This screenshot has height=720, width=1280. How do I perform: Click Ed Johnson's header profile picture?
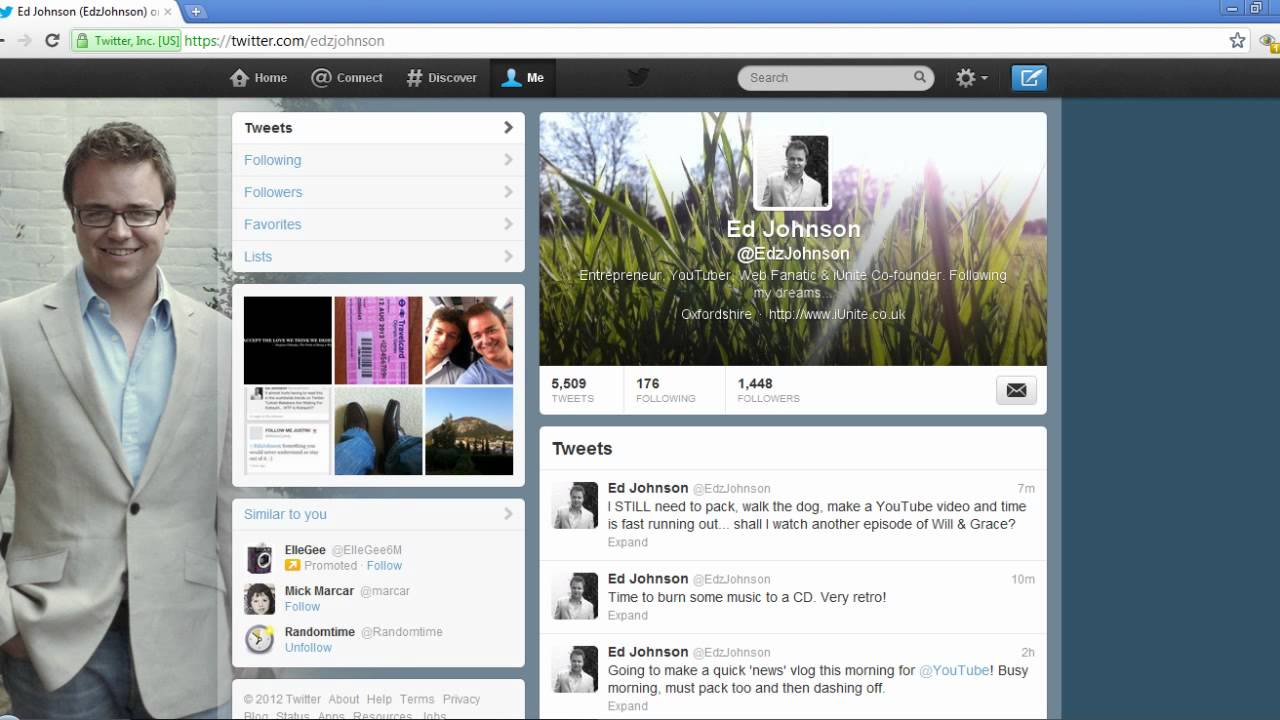pyautogui.click(x=792, y=171)
